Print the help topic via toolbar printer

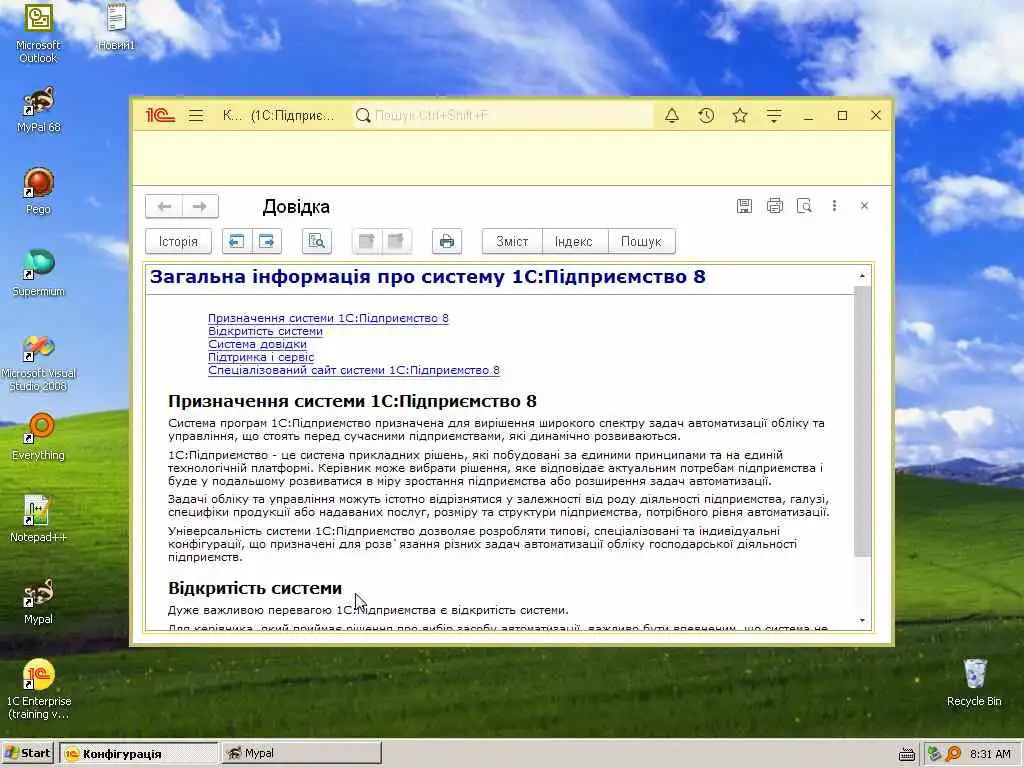click(447, 242)
